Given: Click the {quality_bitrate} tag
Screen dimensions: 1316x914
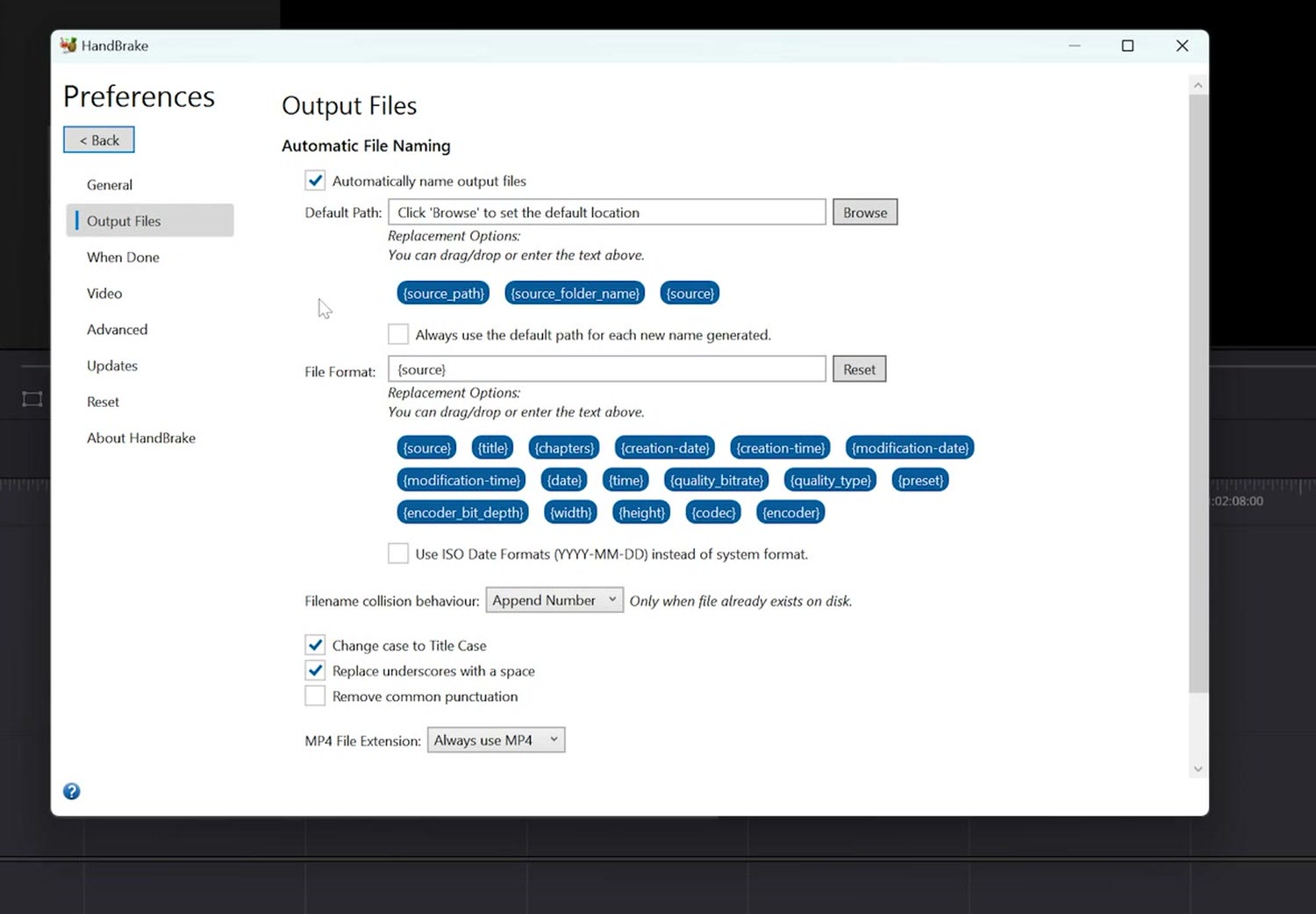Looking at the screenshot, I should tap(717, 480).
